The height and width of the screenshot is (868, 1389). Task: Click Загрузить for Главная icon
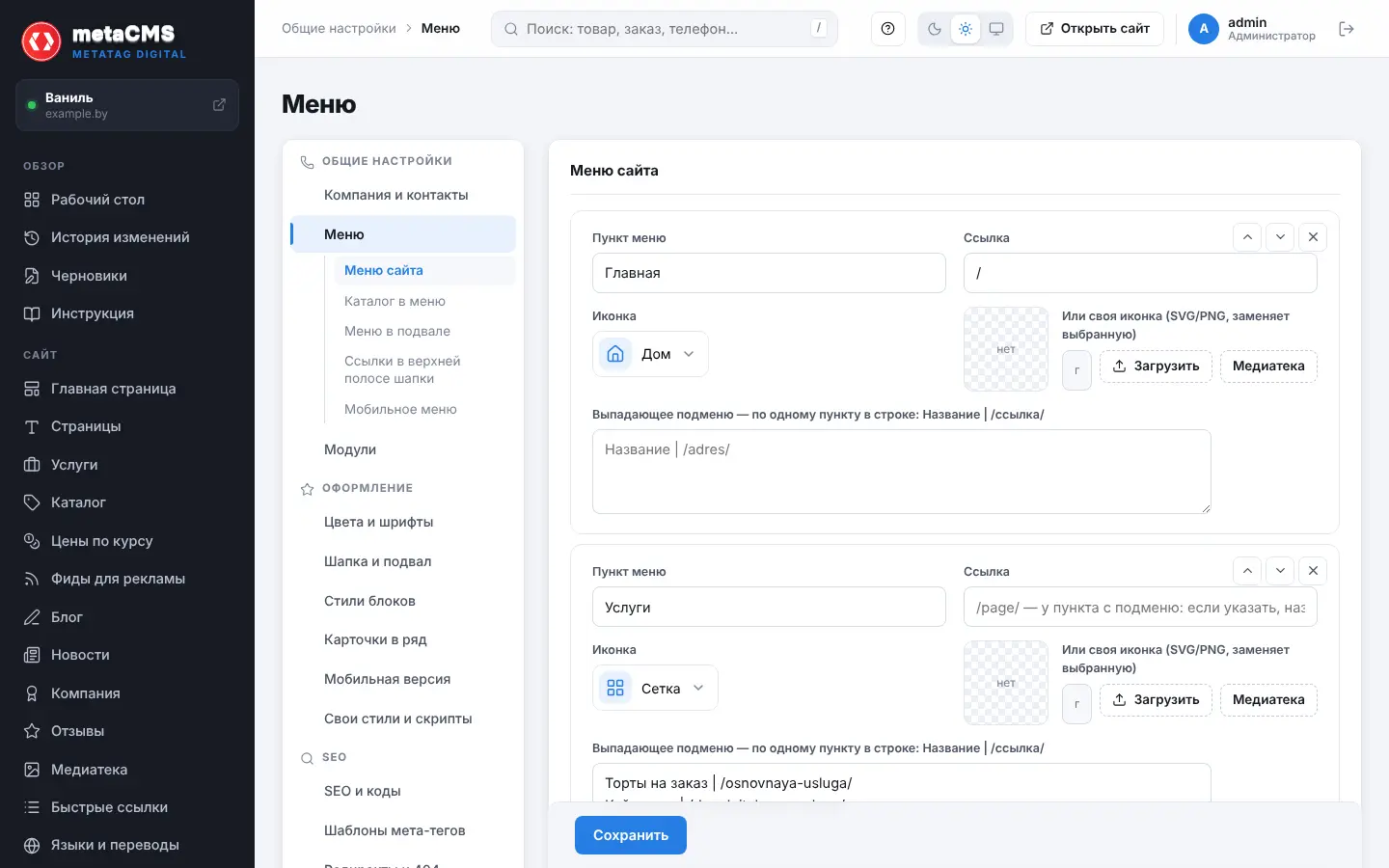click(1156, 366)
